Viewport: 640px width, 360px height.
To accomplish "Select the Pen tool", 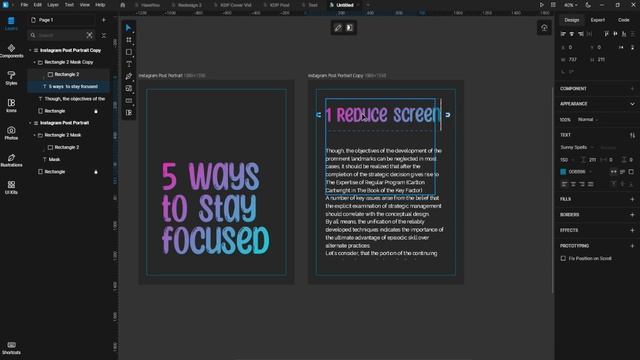I will pos(129,76).
